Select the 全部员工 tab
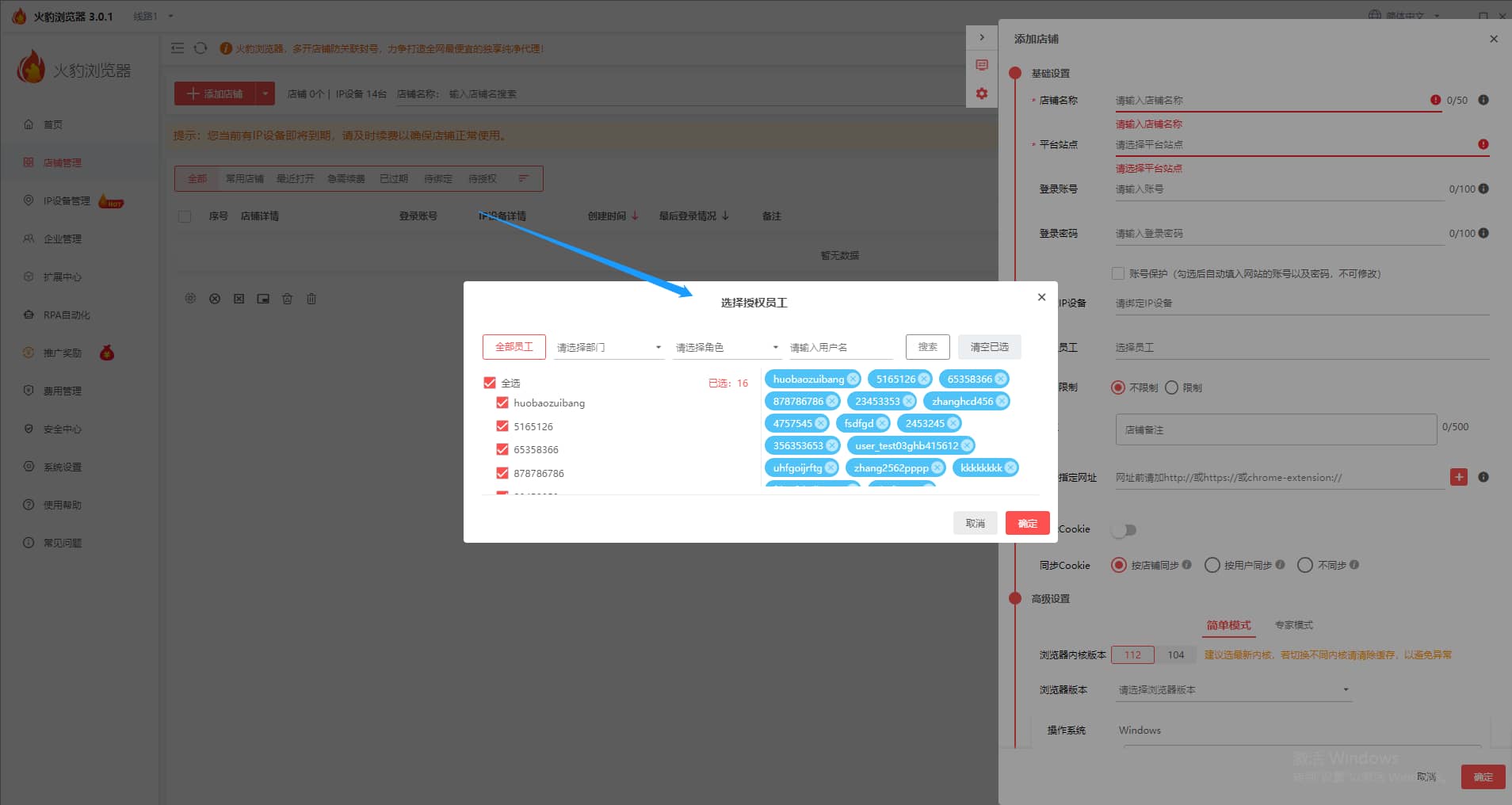The height and width of the screenshot is (805, 1512). coord(514,347)
